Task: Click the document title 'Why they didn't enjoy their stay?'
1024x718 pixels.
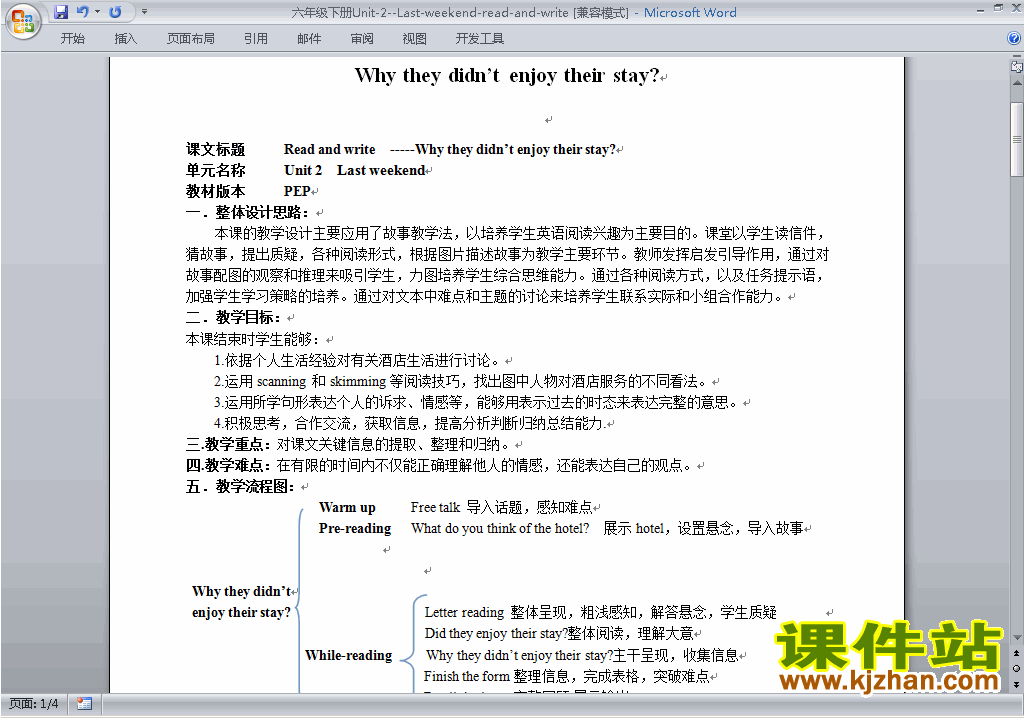Action: (x=507, y=76)
